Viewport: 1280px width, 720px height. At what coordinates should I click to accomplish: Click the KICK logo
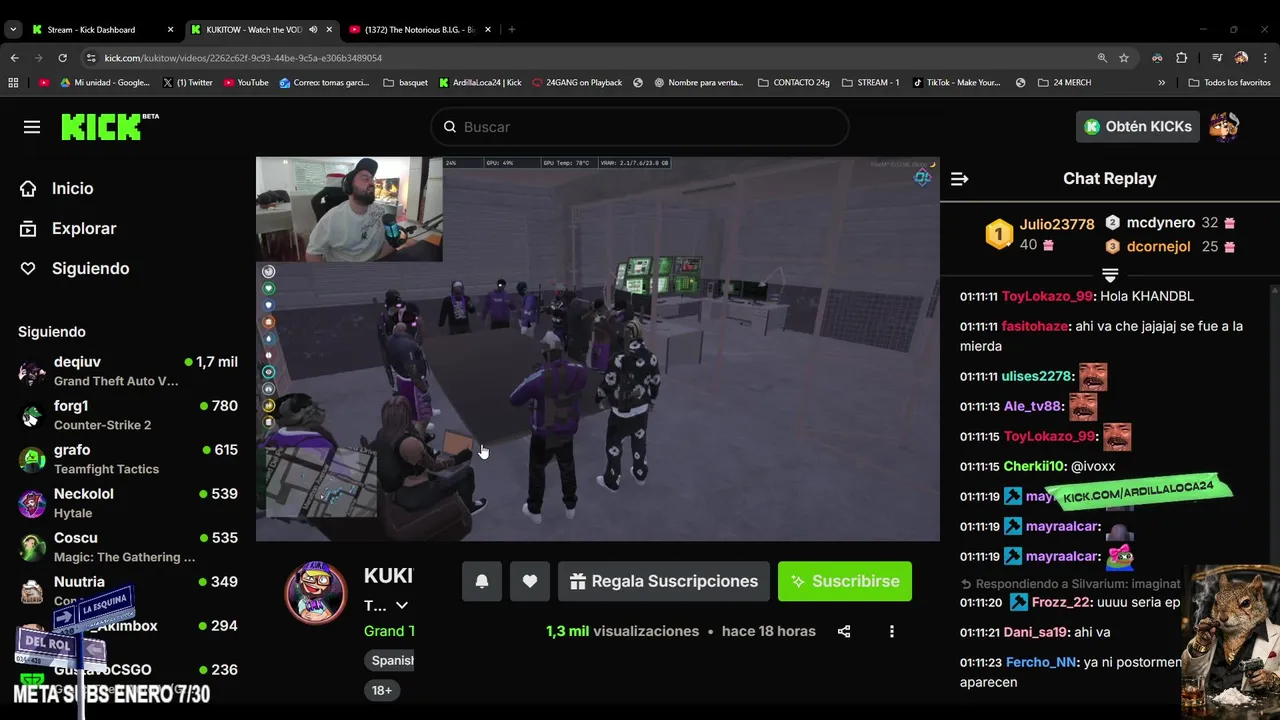point(109,127)
